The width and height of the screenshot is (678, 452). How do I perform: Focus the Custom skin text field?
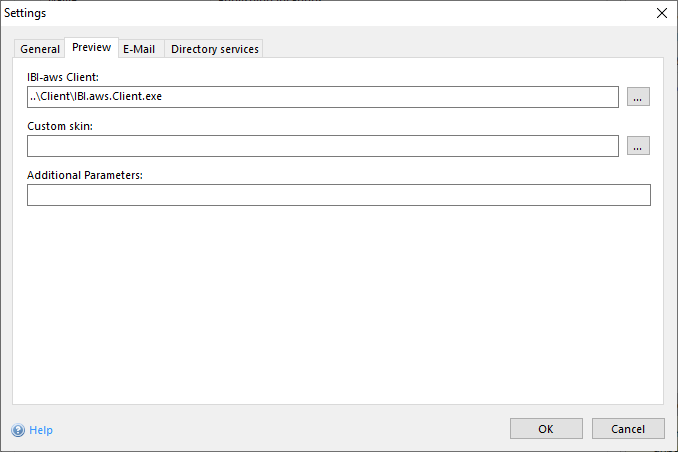point(322,146)
